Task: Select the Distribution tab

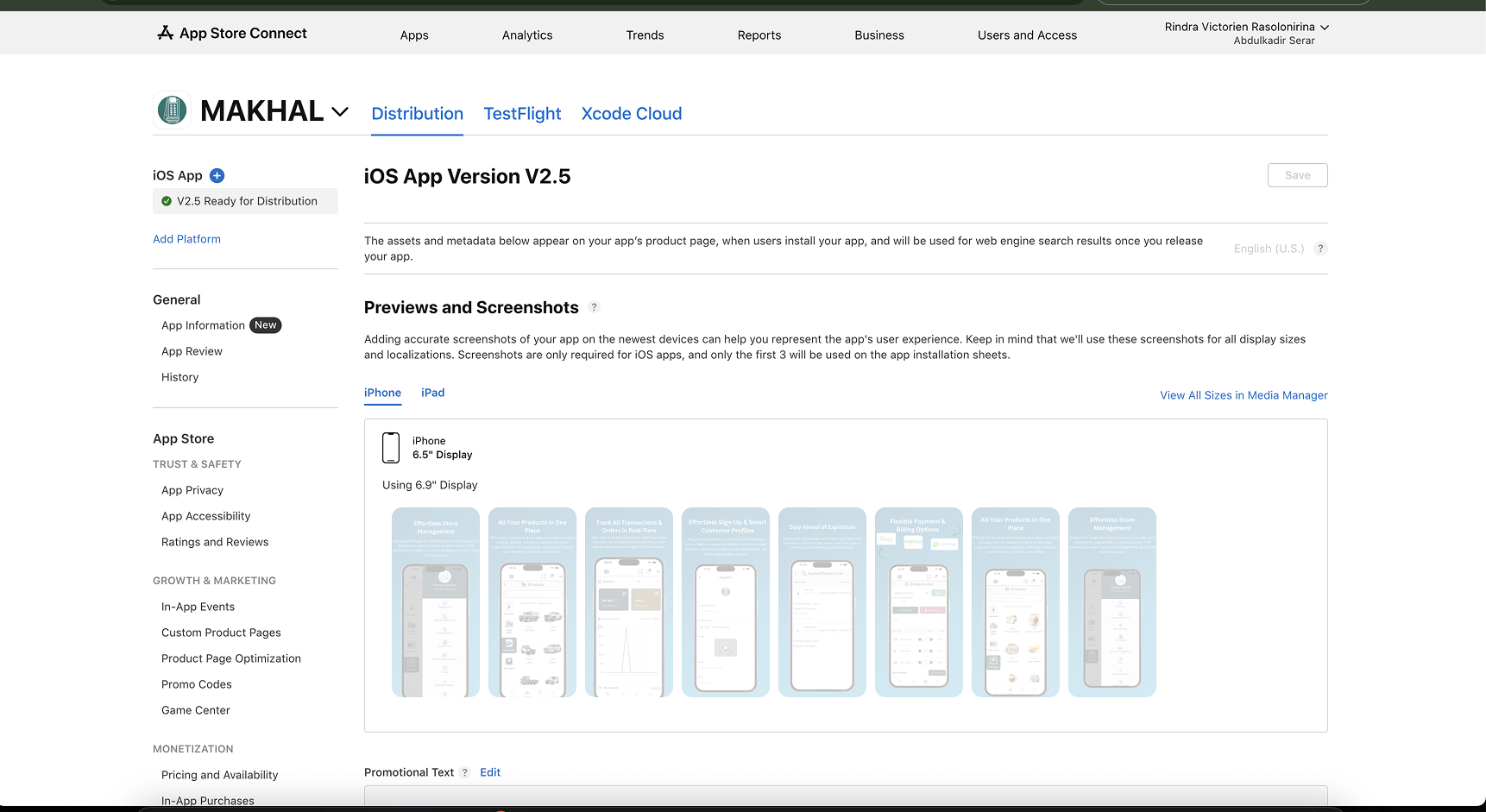Action: click(417, 114)
